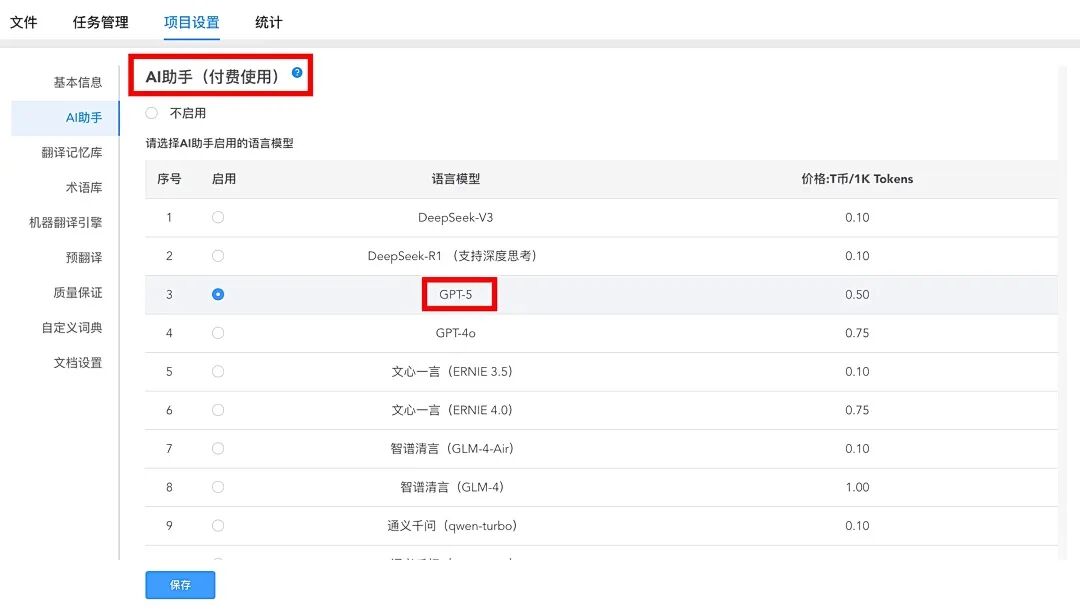Click the 启用 column header
The height and width of the screenshot is (614, 1080).
[224, 179]
